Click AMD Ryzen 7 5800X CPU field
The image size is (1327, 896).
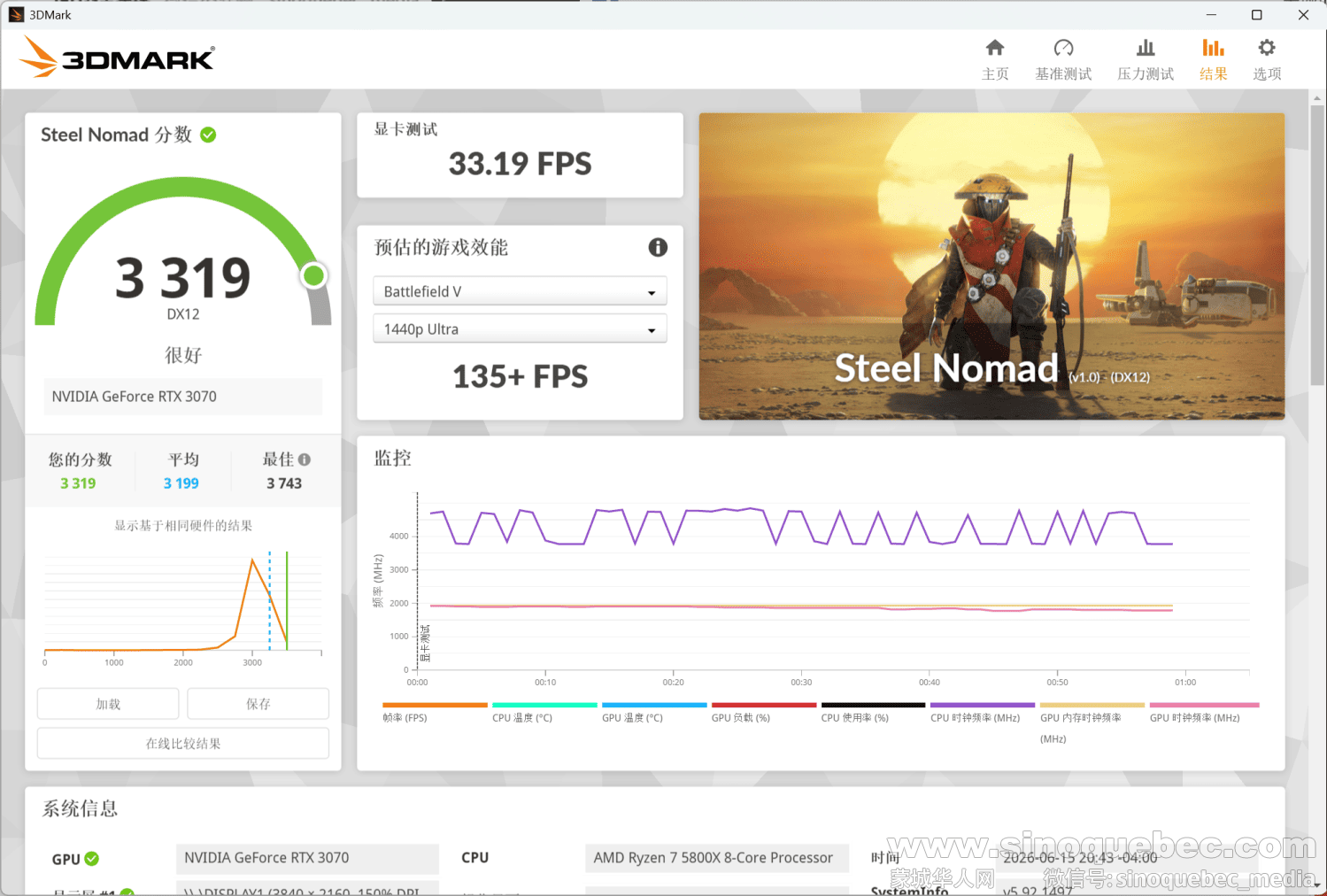pyautogui.click(x=716, y=858)
